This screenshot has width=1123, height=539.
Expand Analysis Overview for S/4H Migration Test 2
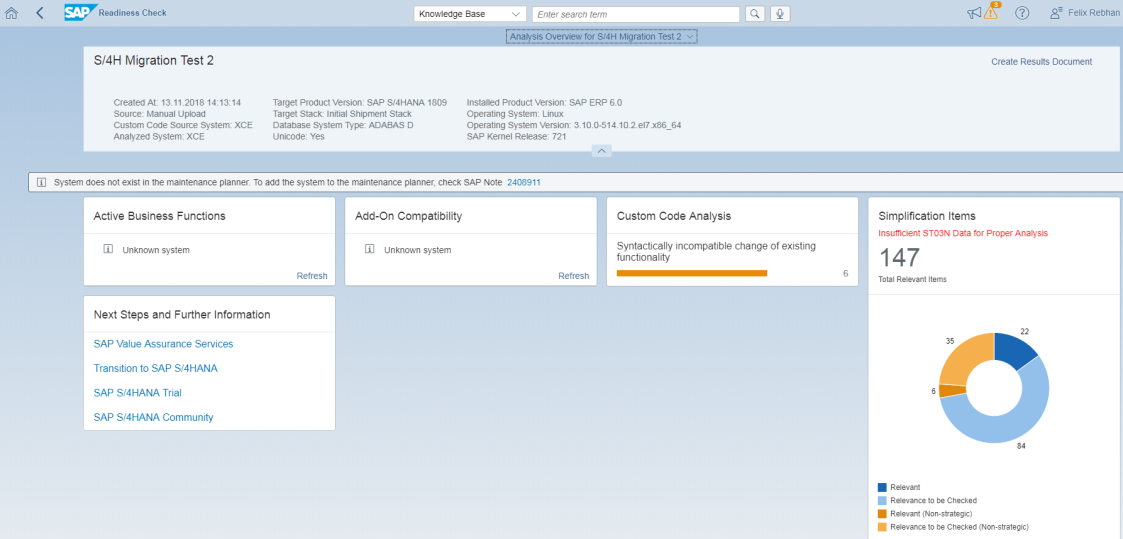click(601, 36)
